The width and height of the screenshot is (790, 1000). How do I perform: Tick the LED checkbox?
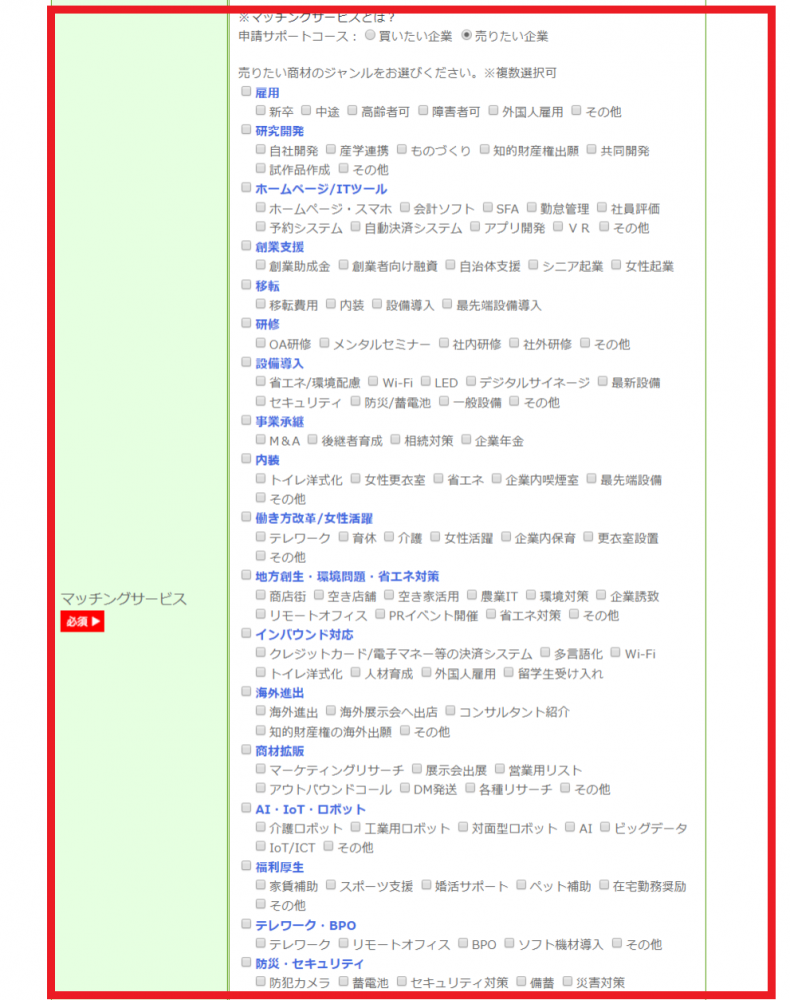(x=425, y=381)
